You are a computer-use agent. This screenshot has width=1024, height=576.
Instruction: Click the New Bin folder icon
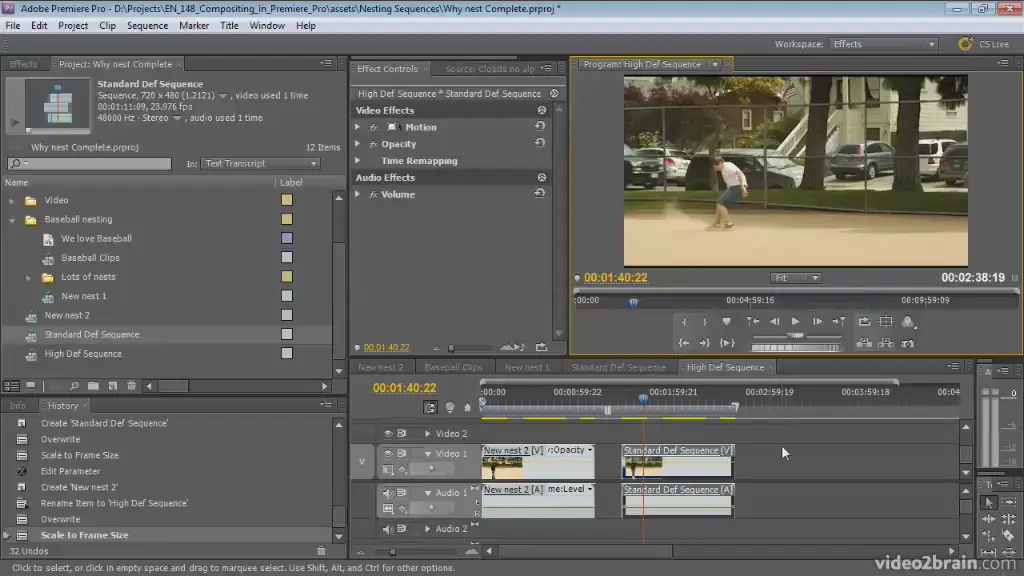point(93,386)
